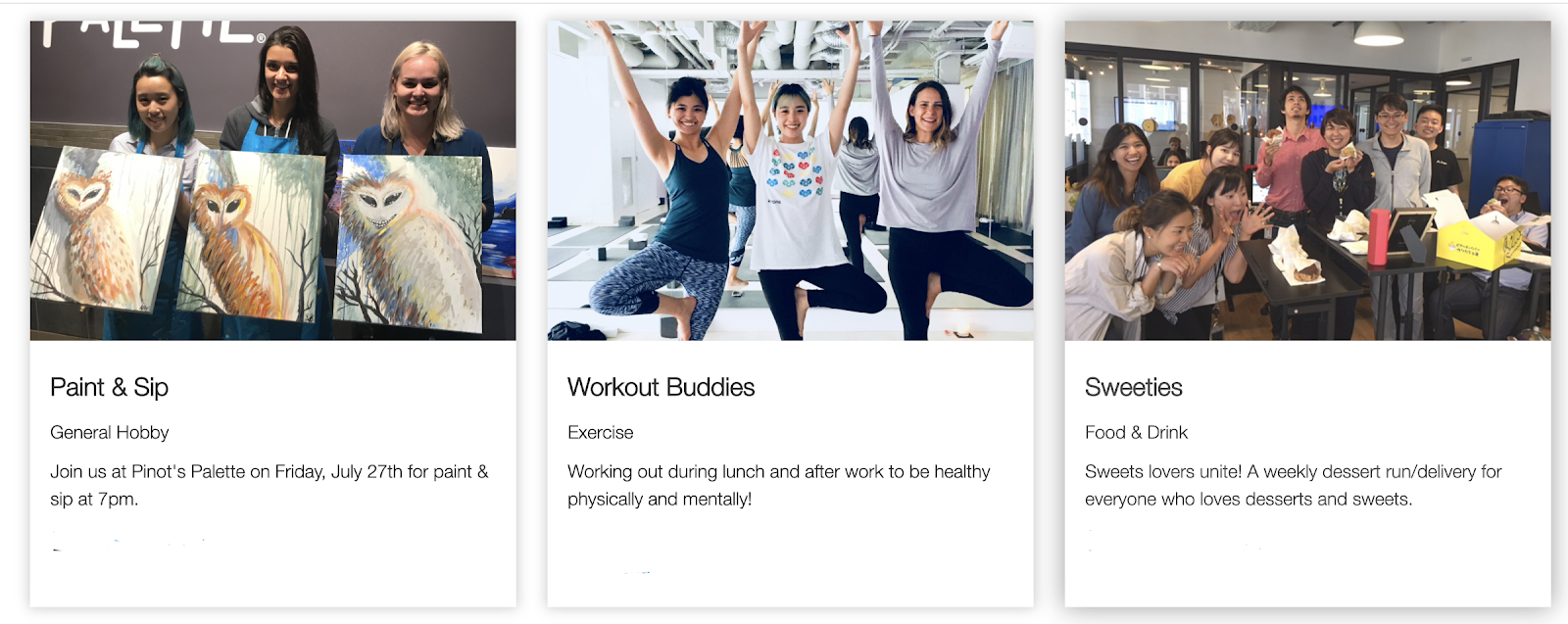Select the General Hobby category label

(x=109, y=432)
